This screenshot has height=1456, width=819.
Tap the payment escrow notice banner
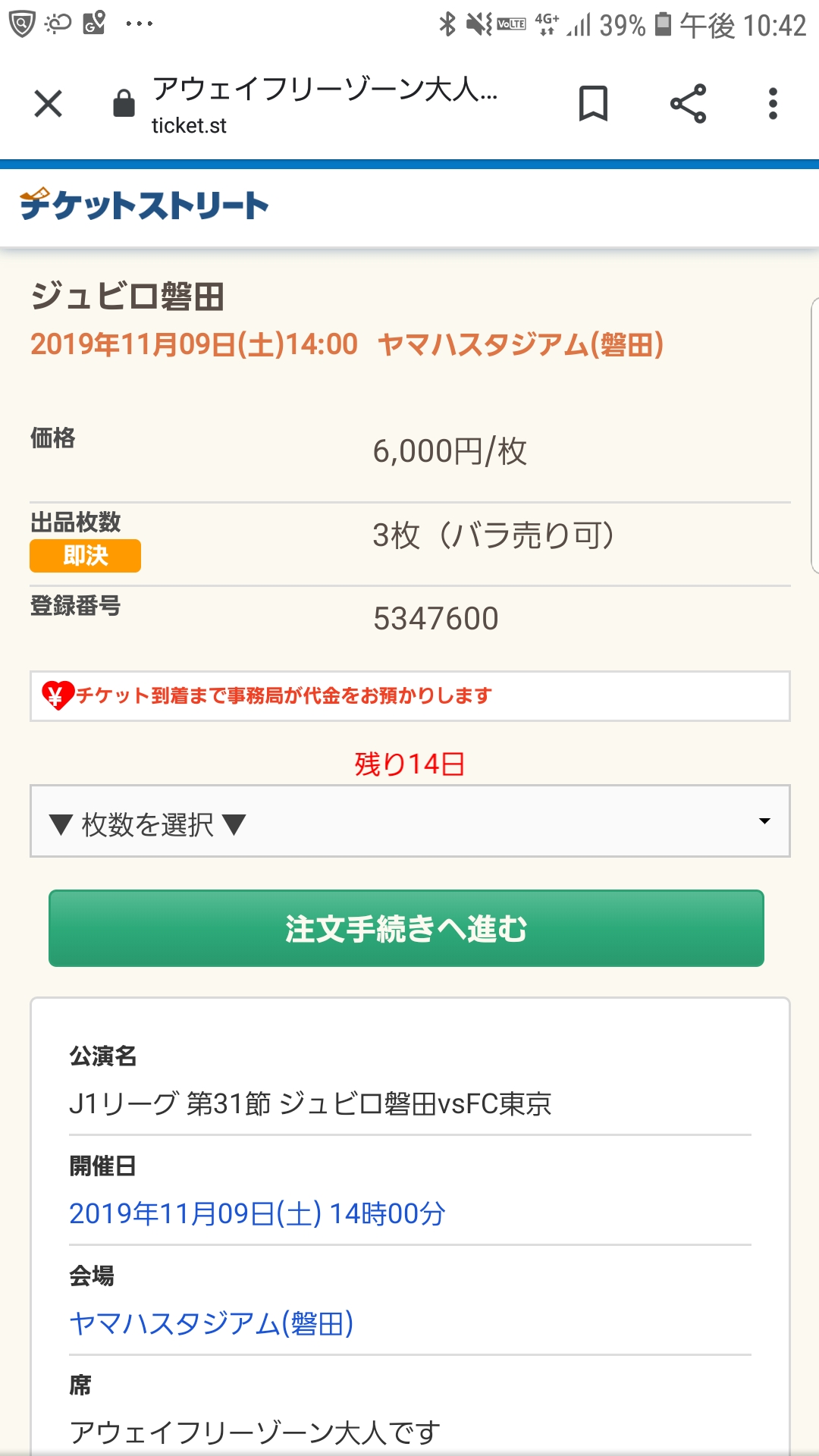409,695
